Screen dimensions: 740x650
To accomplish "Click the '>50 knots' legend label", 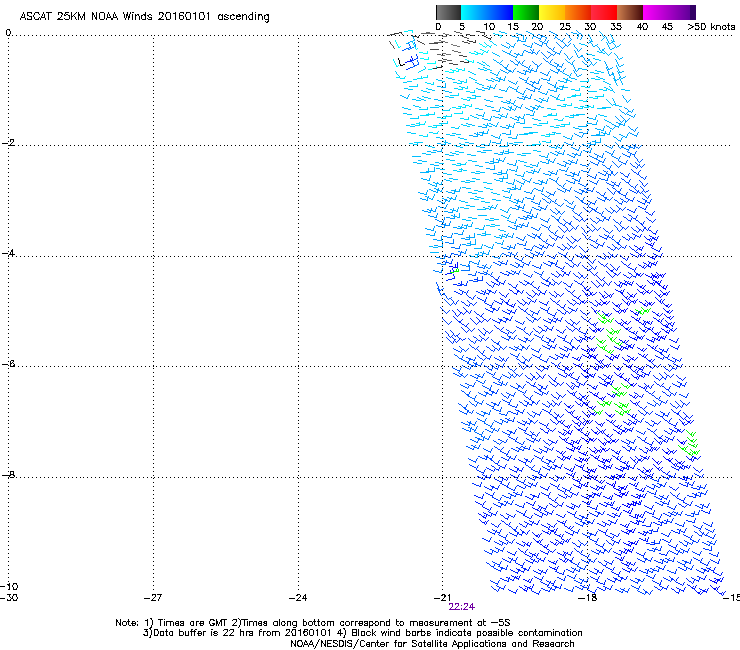I will point(711,27).
